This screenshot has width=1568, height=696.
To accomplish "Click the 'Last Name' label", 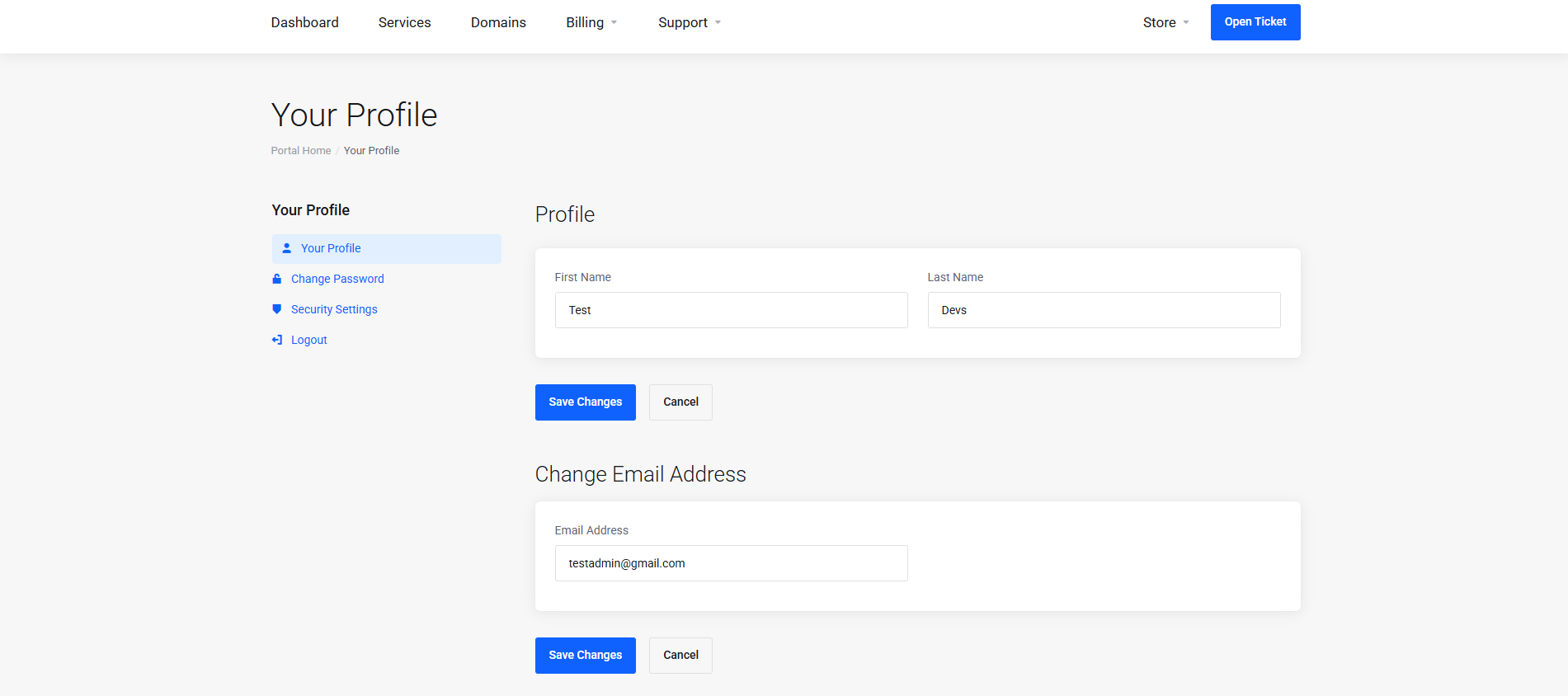I will point(955,277).
